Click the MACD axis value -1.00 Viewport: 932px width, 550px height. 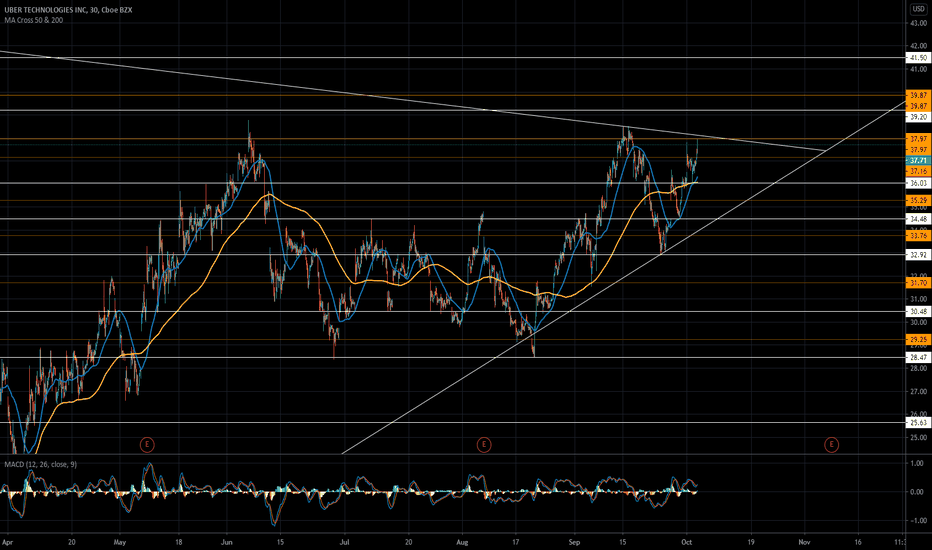click(x=916, y=520)
